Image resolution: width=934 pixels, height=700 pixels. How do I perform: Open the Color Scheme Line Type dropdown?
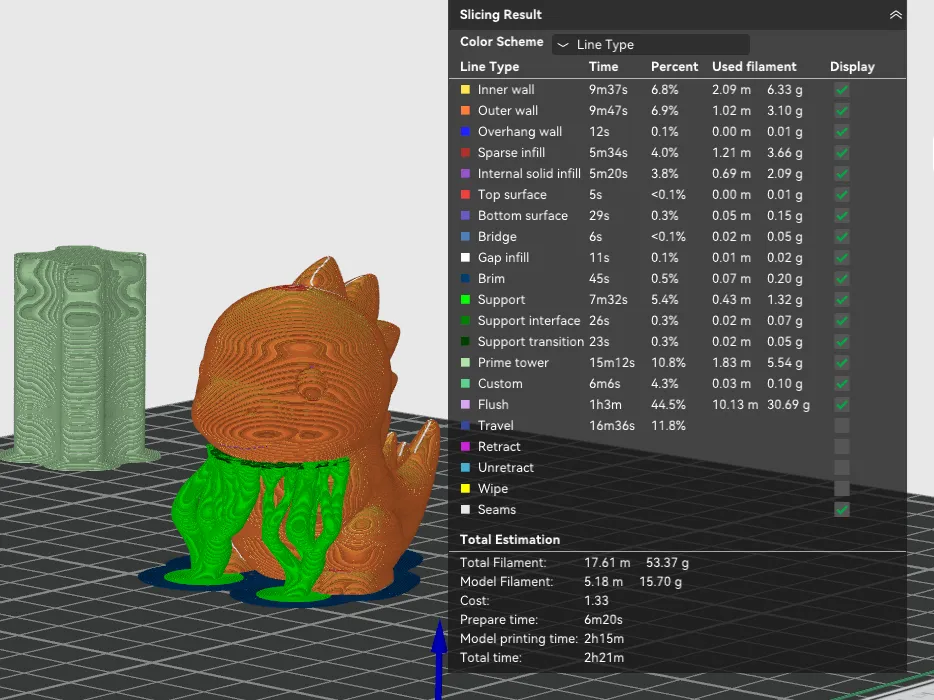(x=650, y=45)
